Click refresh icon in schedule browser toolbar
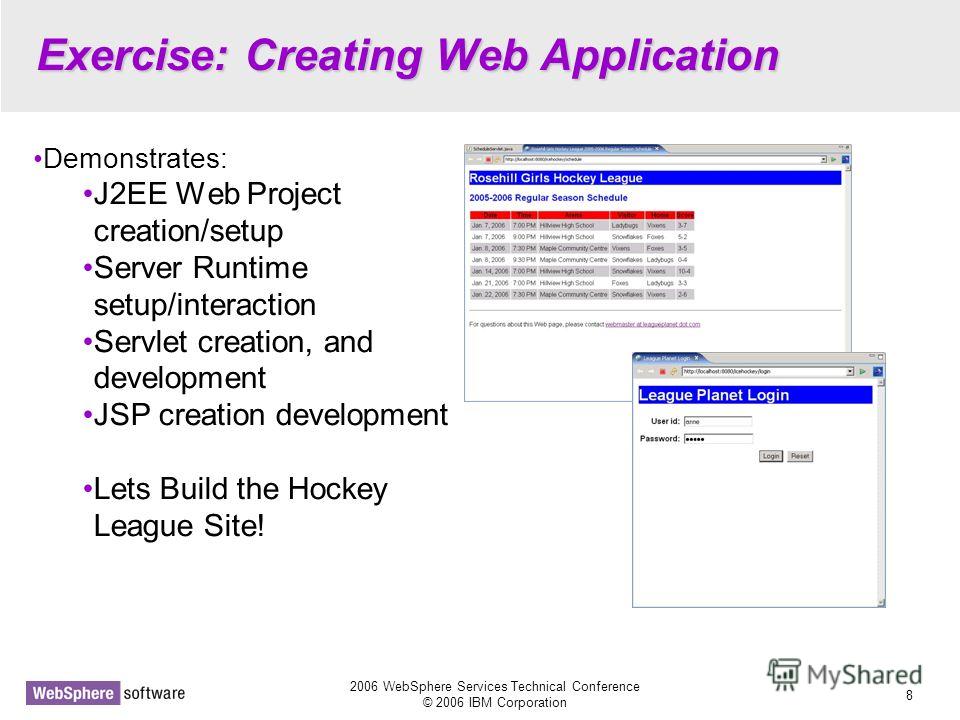 (x=498, y=159)
